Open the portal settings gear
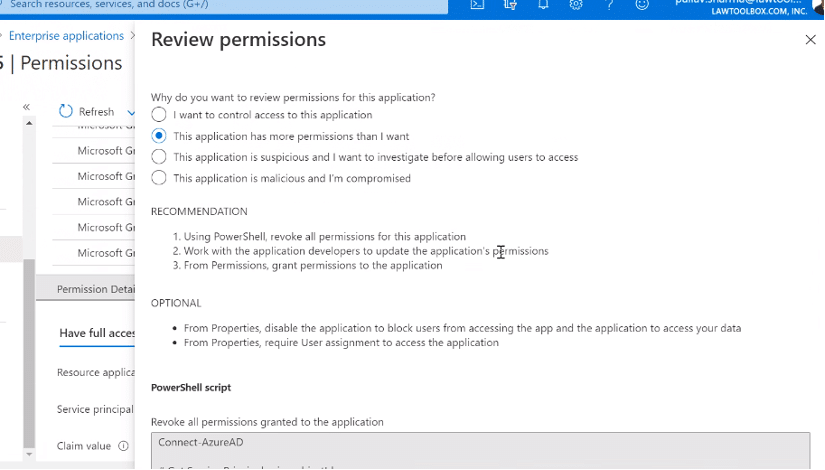The height and width of the screenshot is (470, 825). (x=576, y=5)
